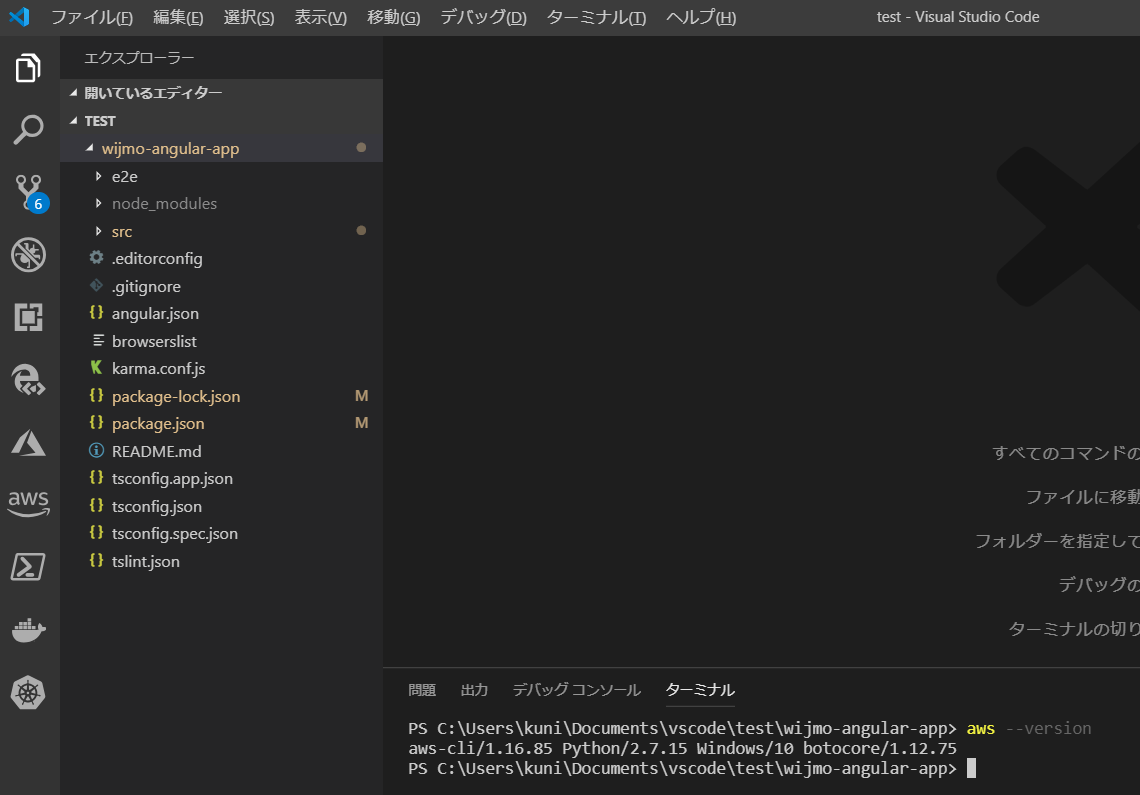The width and height of the screenshot is (1140, 795).
Task: Open the AWS explorer icon
Action: coord(28,503)
